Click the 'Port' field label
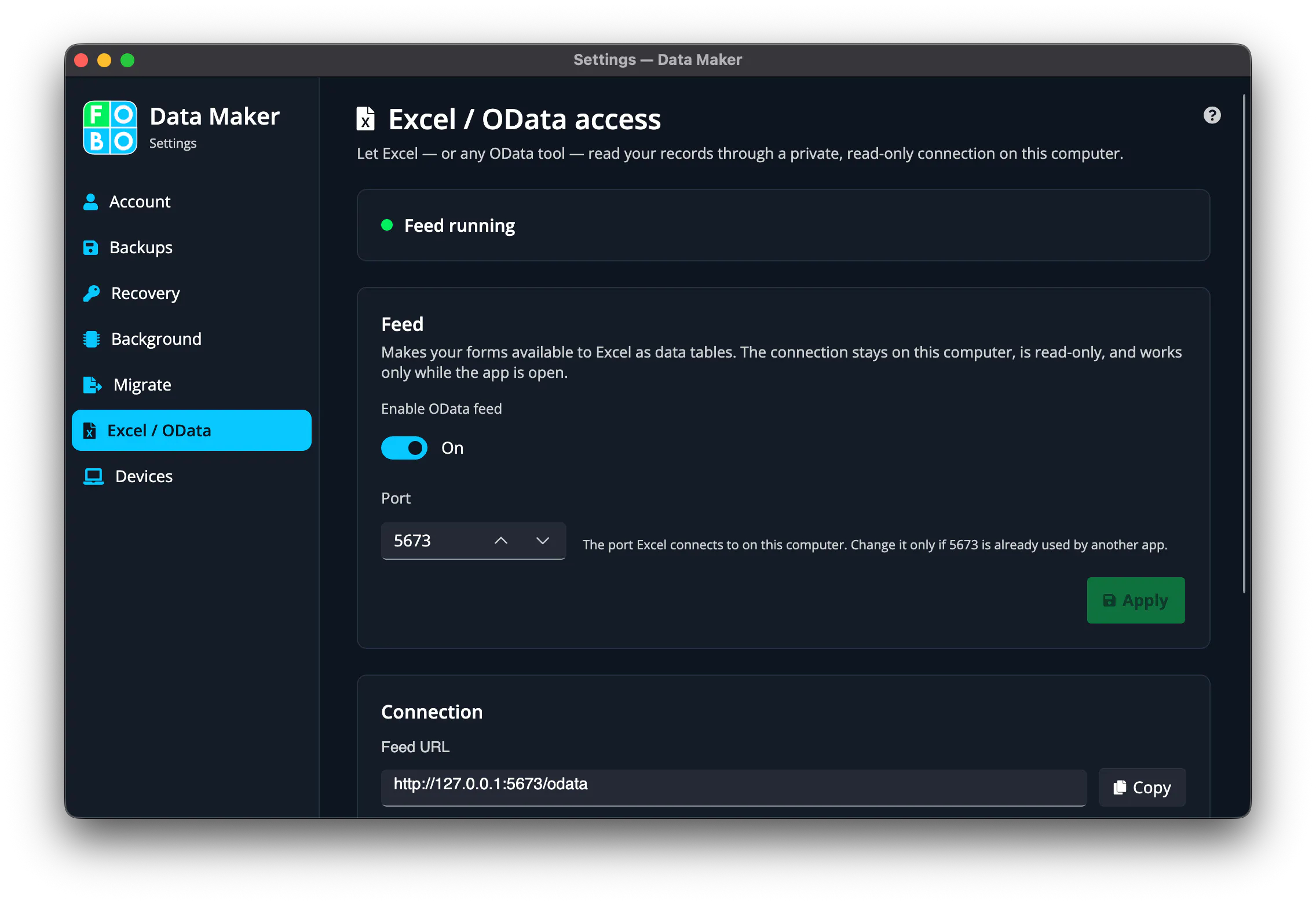Image resolution: width=1316 pixels, height=904 pixels. click(x=396, y=498)
